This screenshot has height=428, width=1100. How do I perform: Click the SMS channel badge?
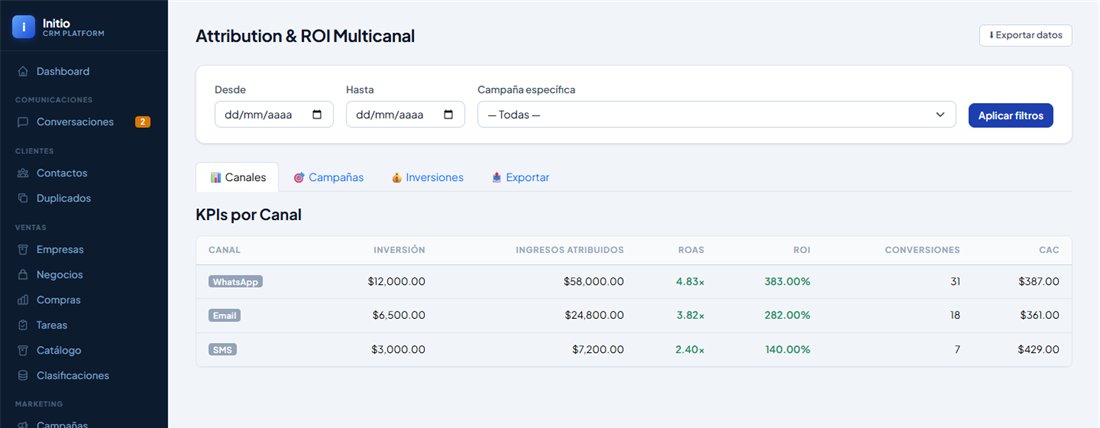click(x=222, y=349)
